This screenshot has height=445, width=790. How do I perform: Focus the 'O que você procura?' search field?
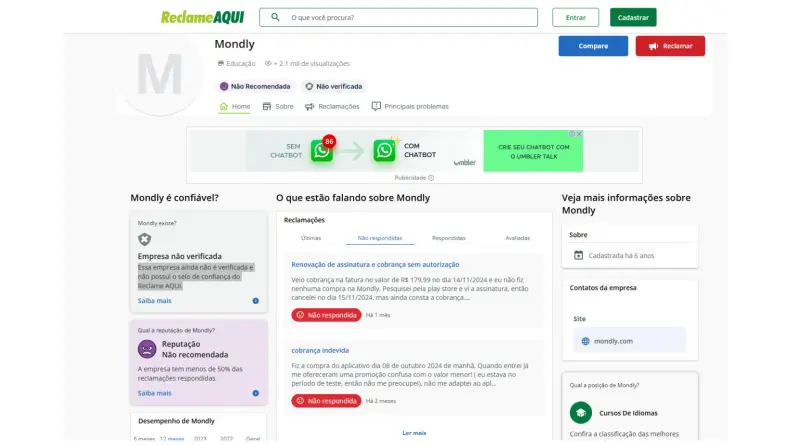point(398,17)
